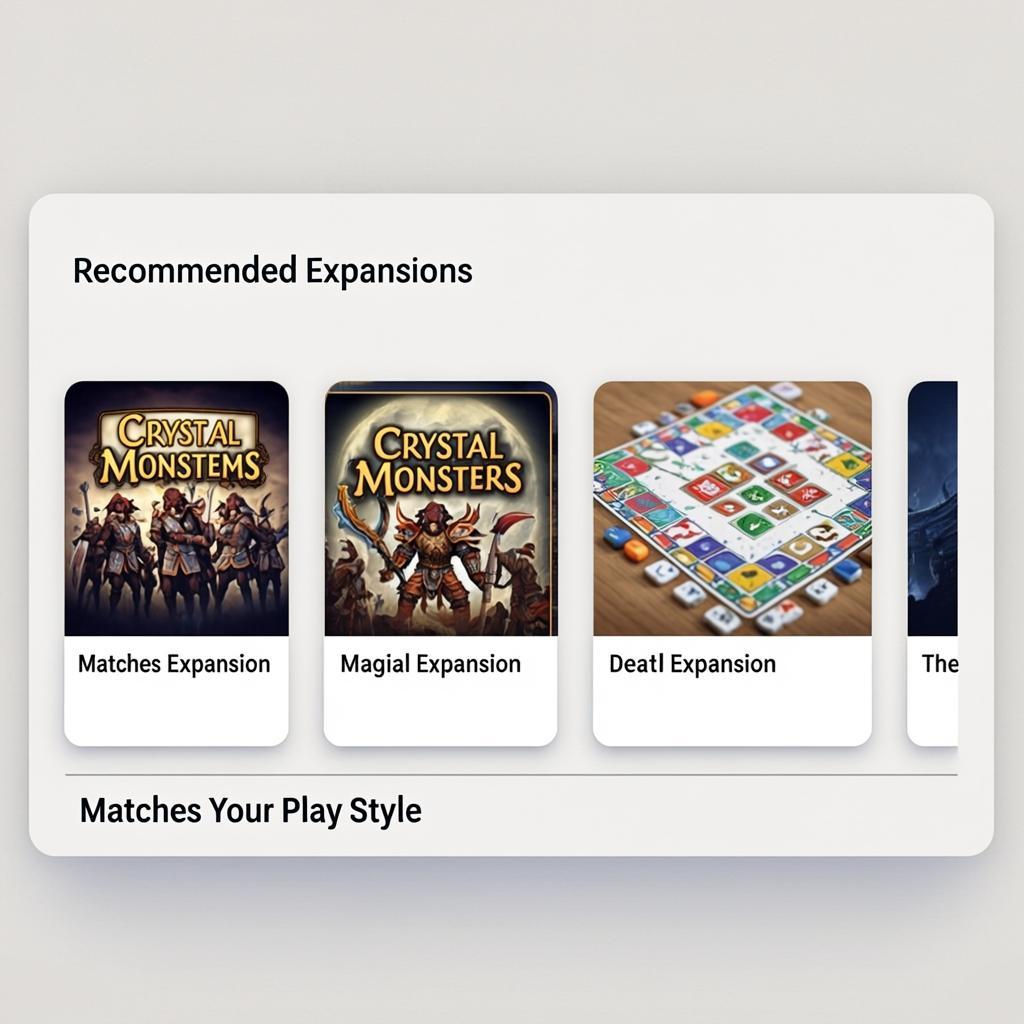Open the Crystal Monstems cover thumbnail
The image size is (1024, 1024).
click(176, 508)
